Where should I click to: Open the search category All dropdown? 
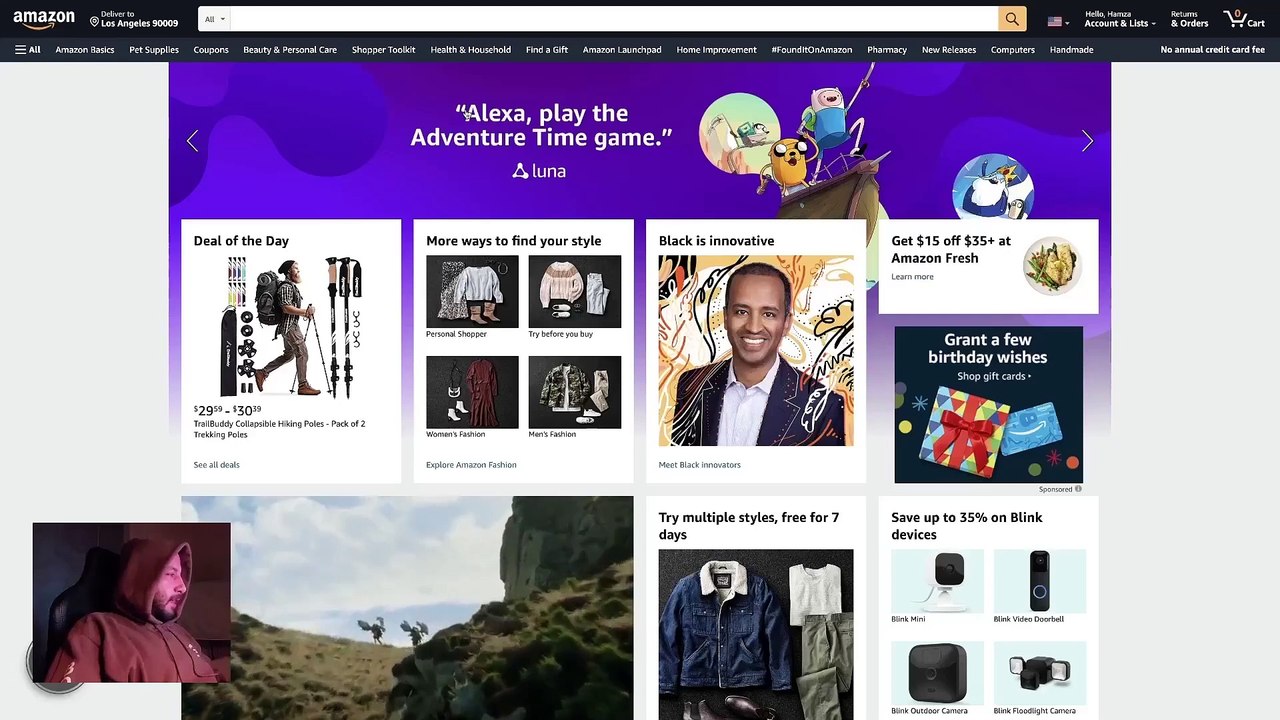(x=214, y=19)
